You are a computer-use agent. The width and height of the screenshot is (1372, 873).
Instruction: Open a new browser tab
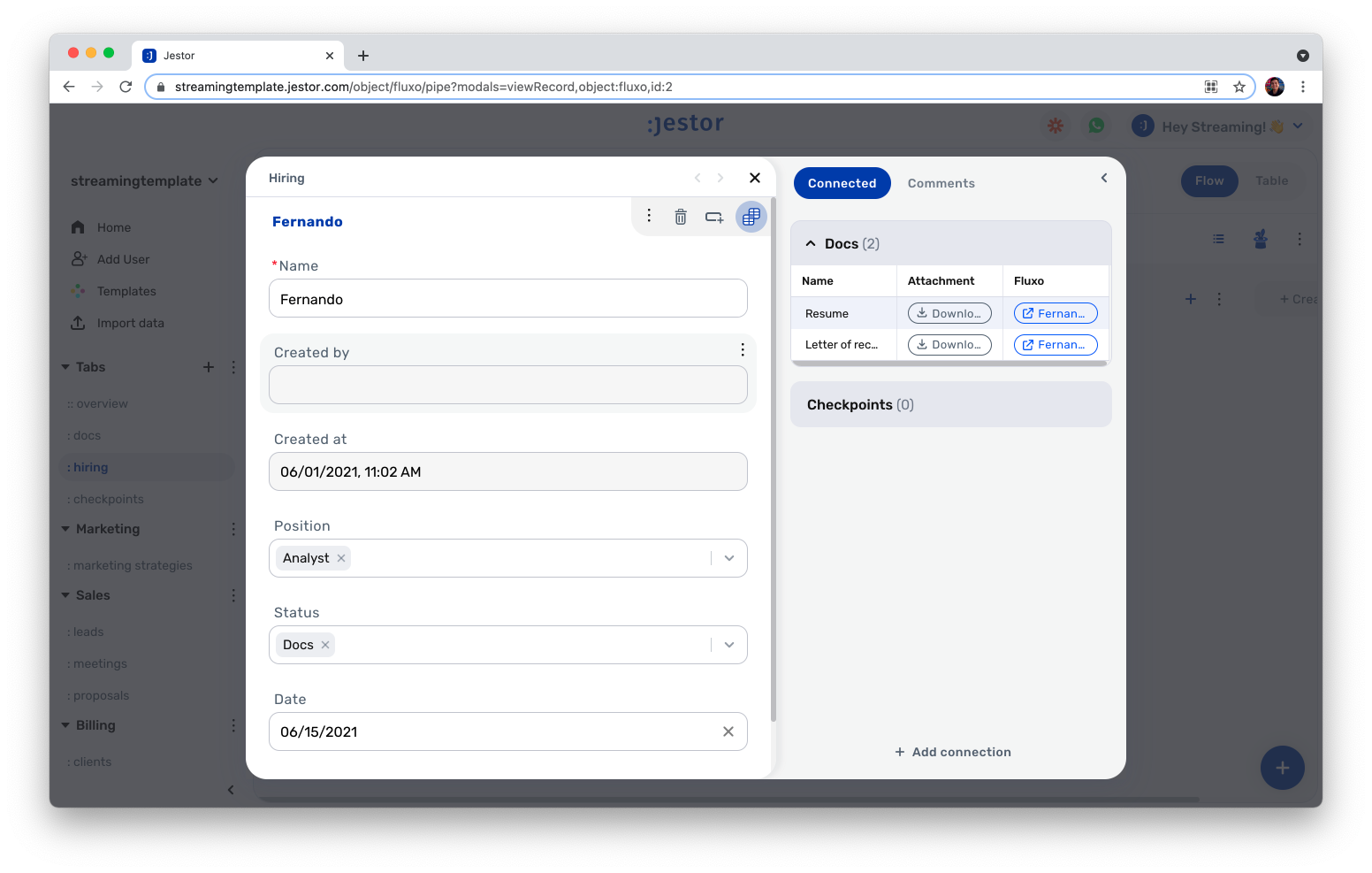coord(363,56)
